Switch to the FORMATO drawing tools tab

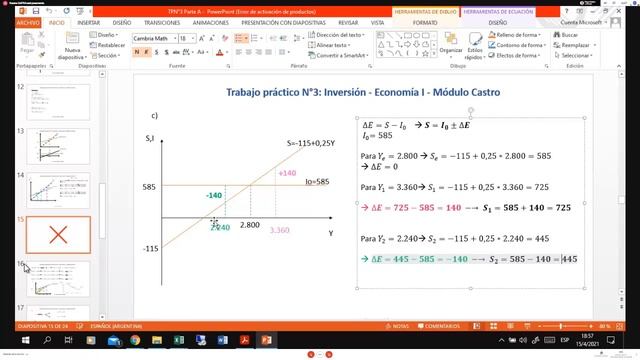(425, 23)
